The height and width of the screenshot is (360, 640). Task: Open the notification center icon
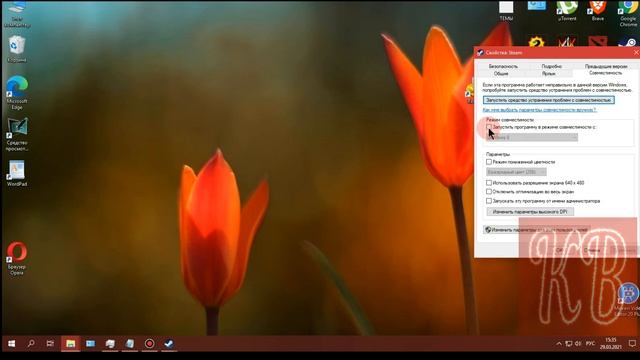632,344
